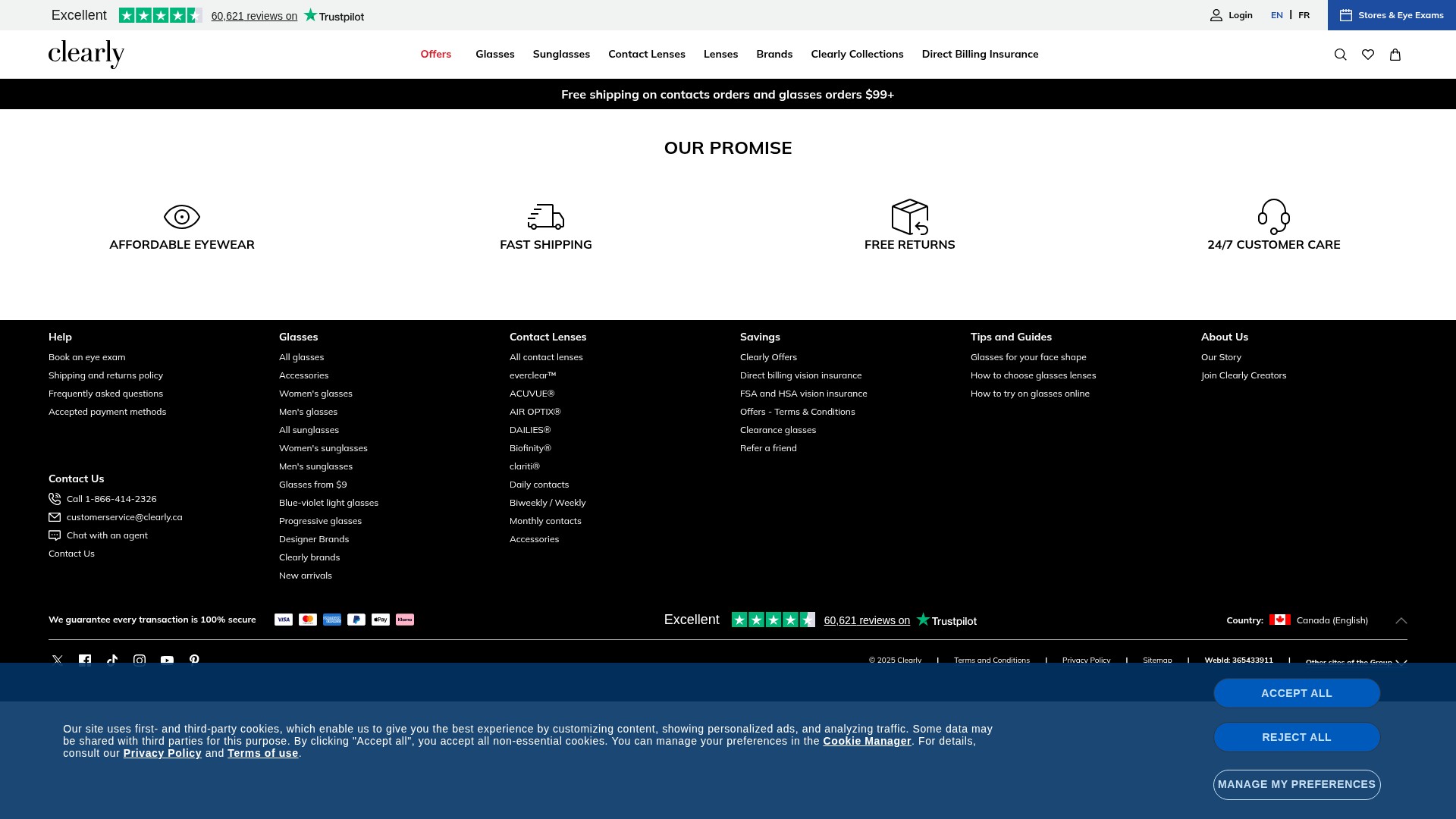Open Terms of use link in cookie banner

pyautogui.click(x=262, y=753)
